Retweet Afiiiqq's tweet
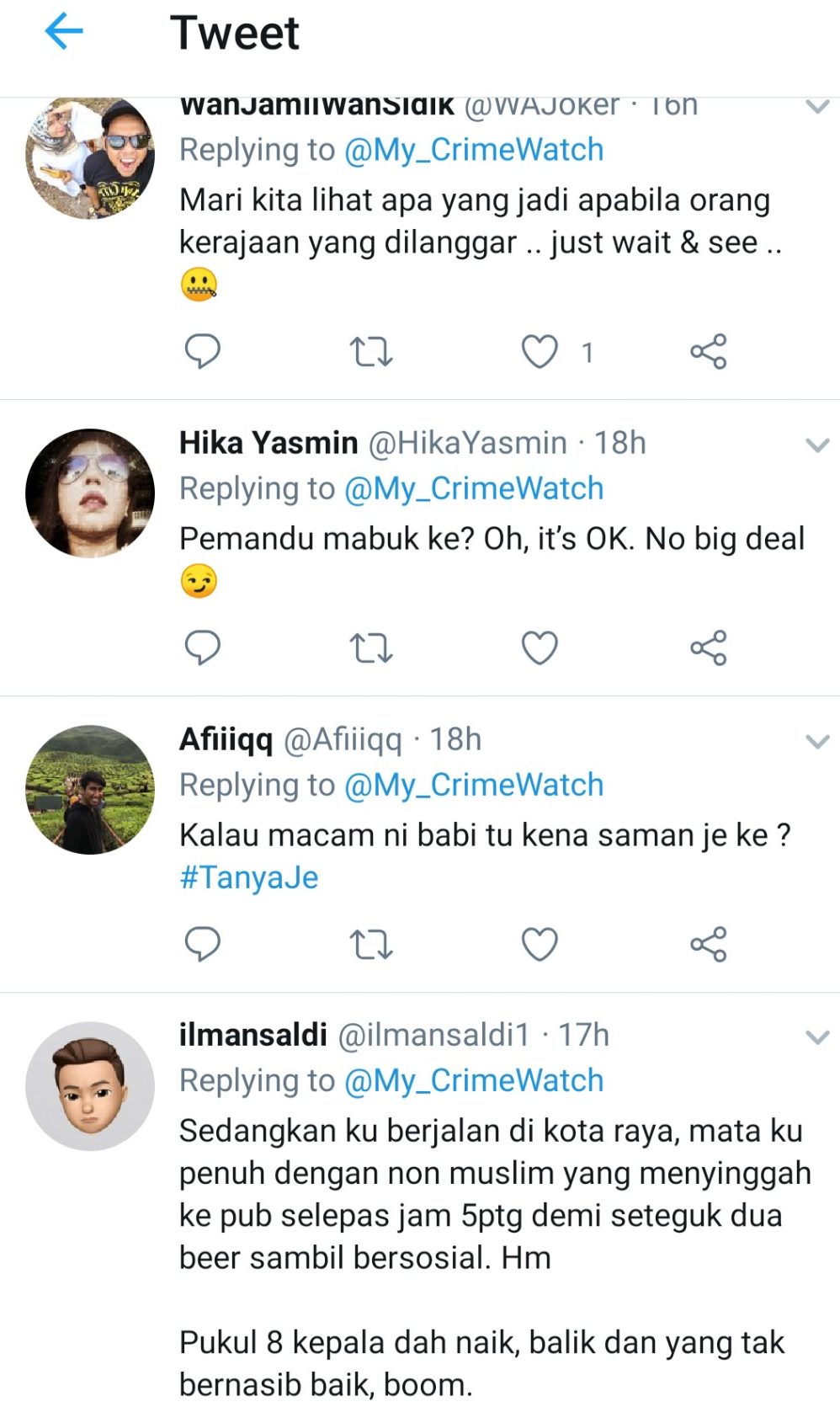This screenshot has height=1407, width=840. (370, 944)
